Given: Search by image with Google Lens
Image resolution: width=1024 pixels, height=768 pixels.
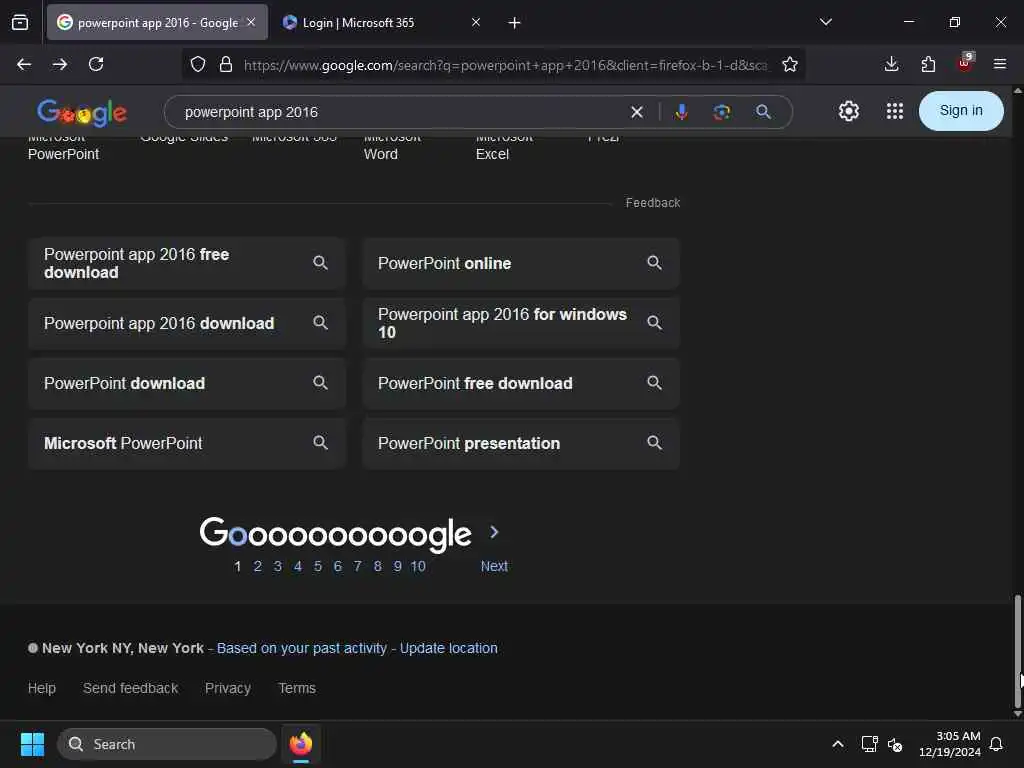Looking at the screenshot, I should [722, 112].
